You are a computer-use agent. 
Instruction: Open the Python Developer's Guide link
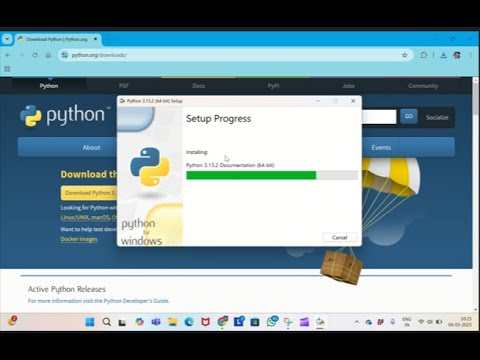(x=136, y=301)
